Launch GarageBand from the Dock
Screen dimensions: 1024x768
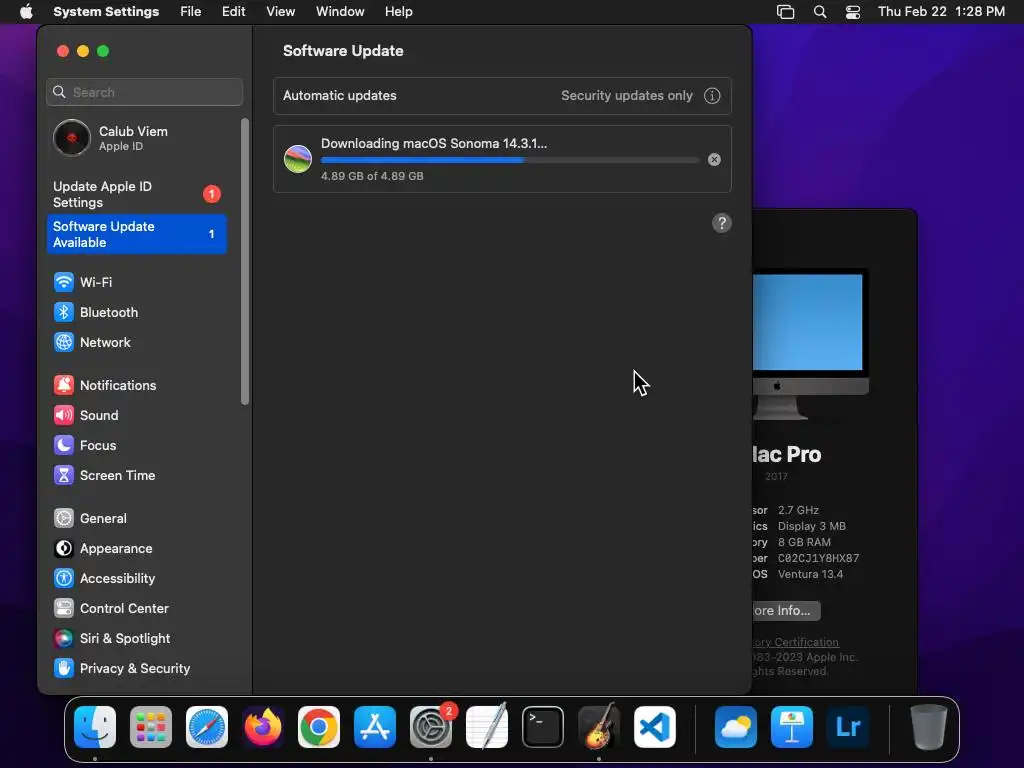tap(599, 727)
